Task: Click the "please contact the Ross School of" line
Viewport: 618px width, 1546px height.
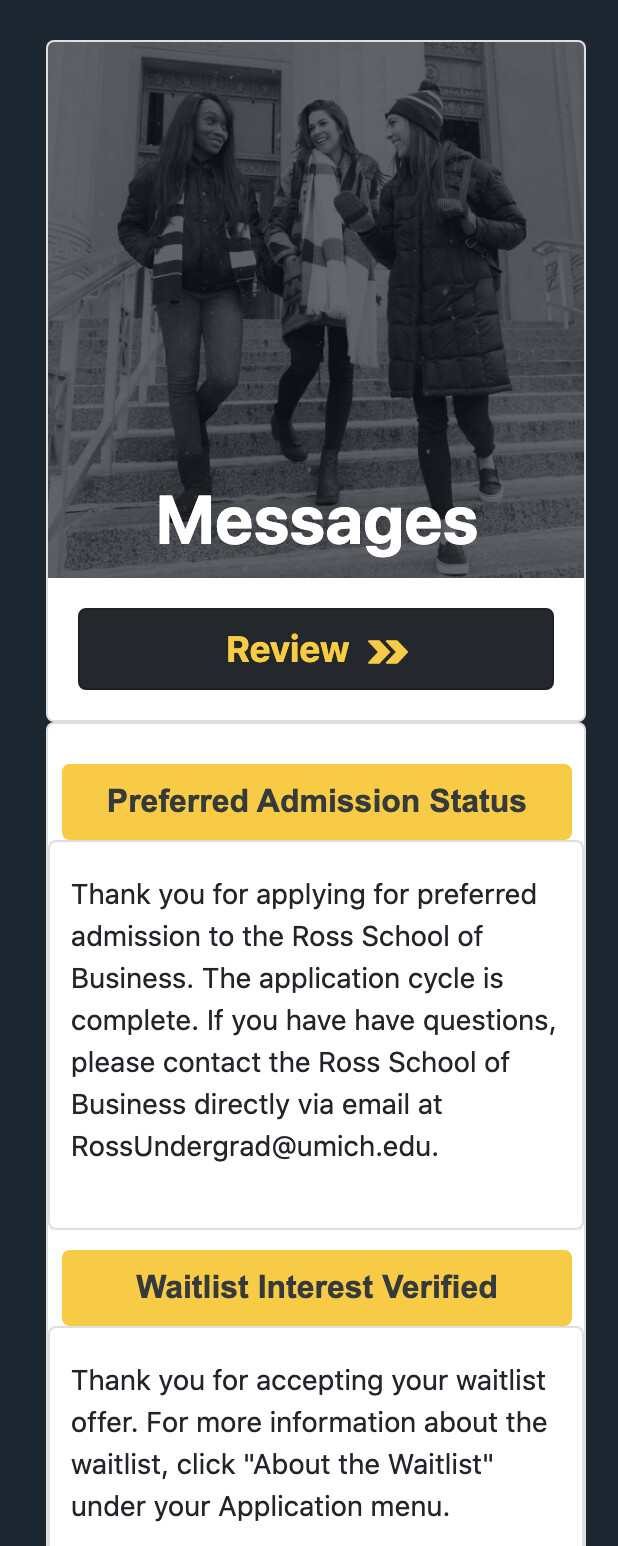Action: pos(290,1062)
